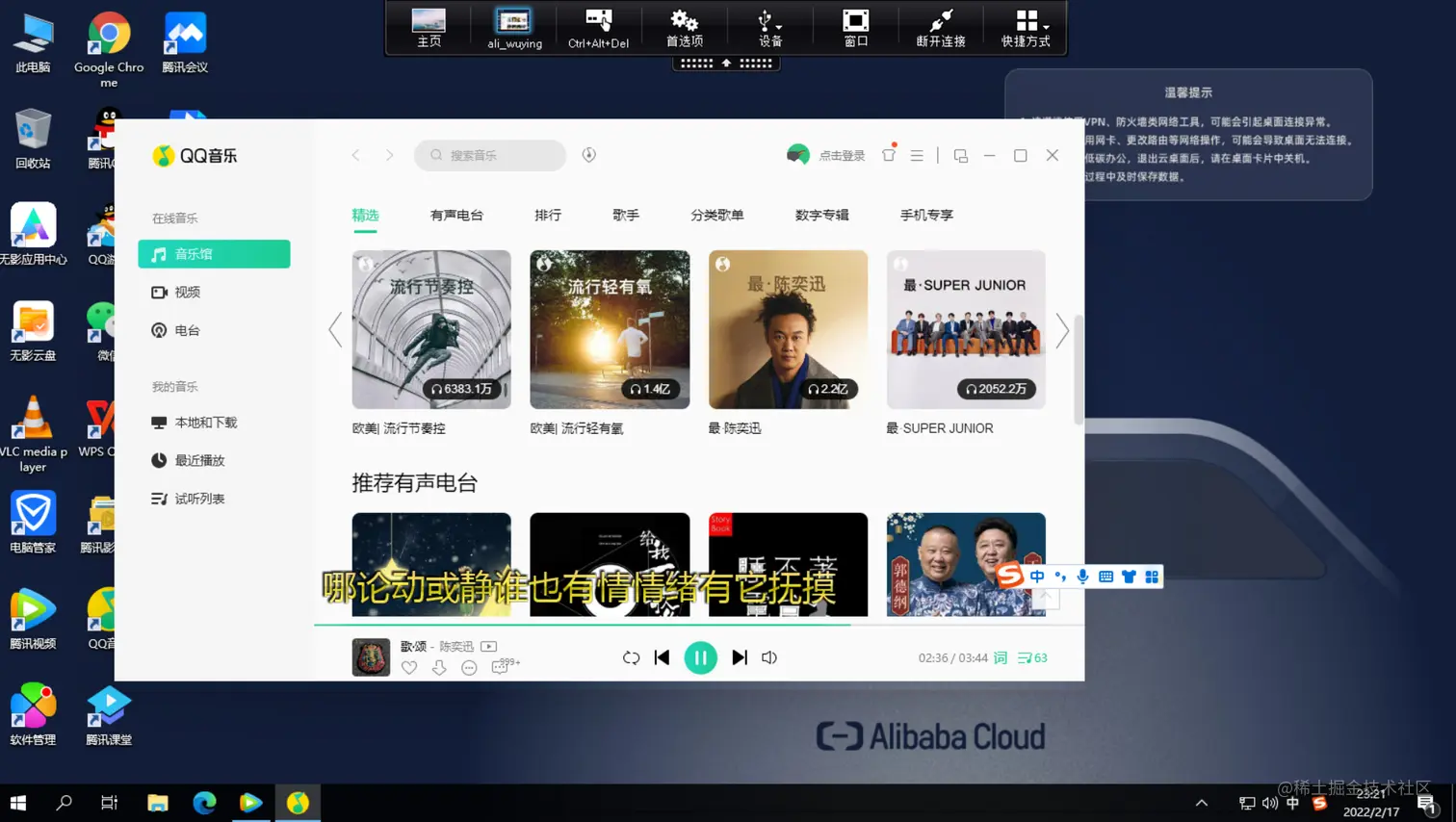
Task: Switch to the 分类歌单 tab
Action: tap(717, 215)
